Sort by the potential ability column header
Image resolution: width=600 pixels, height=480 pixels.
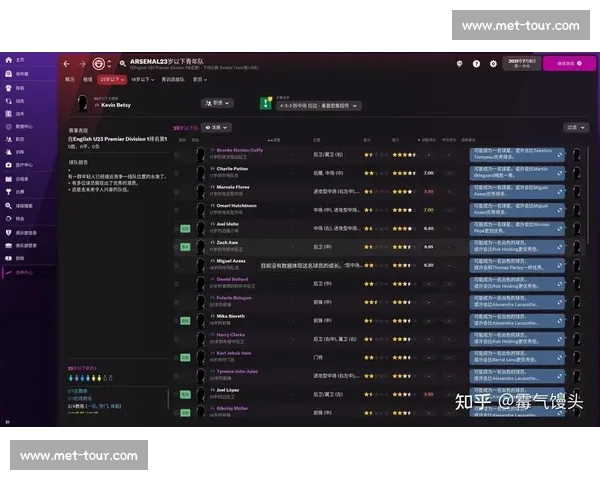tap(396, 140)
